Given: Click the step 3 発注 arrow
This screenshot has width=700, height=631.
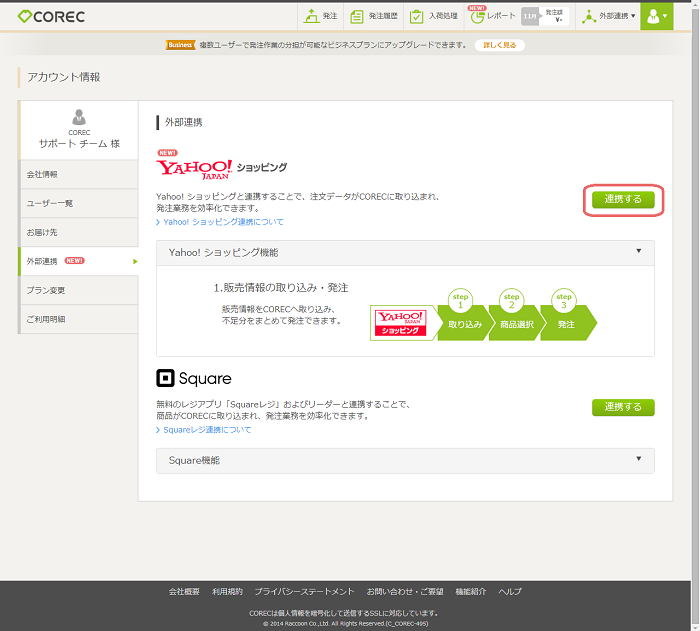Looking at the screenshot, I should pyautogui.click(x=568, y=322).
